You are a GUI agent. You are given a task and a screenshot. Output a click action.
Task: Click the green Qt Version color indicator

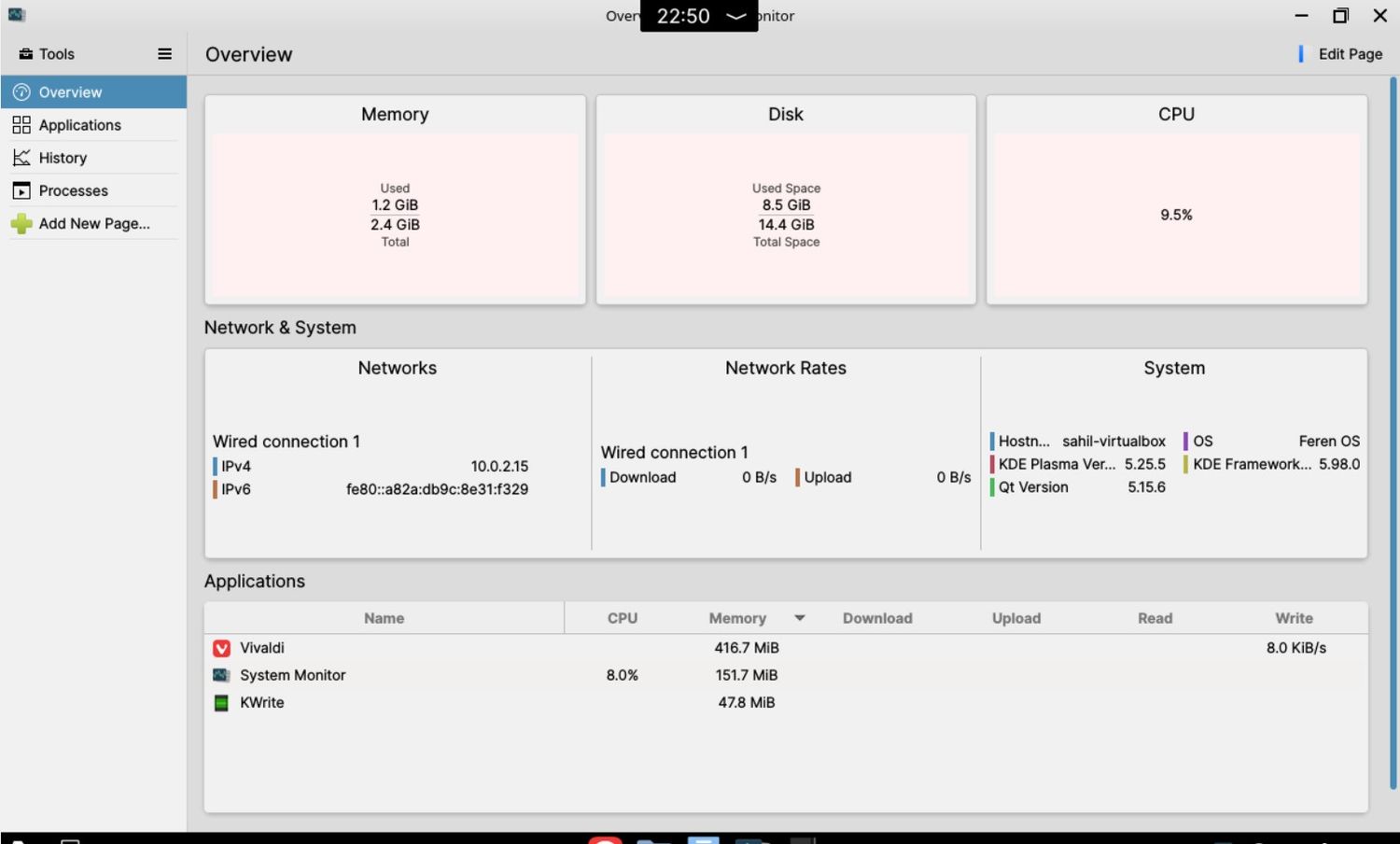(992, 487)
